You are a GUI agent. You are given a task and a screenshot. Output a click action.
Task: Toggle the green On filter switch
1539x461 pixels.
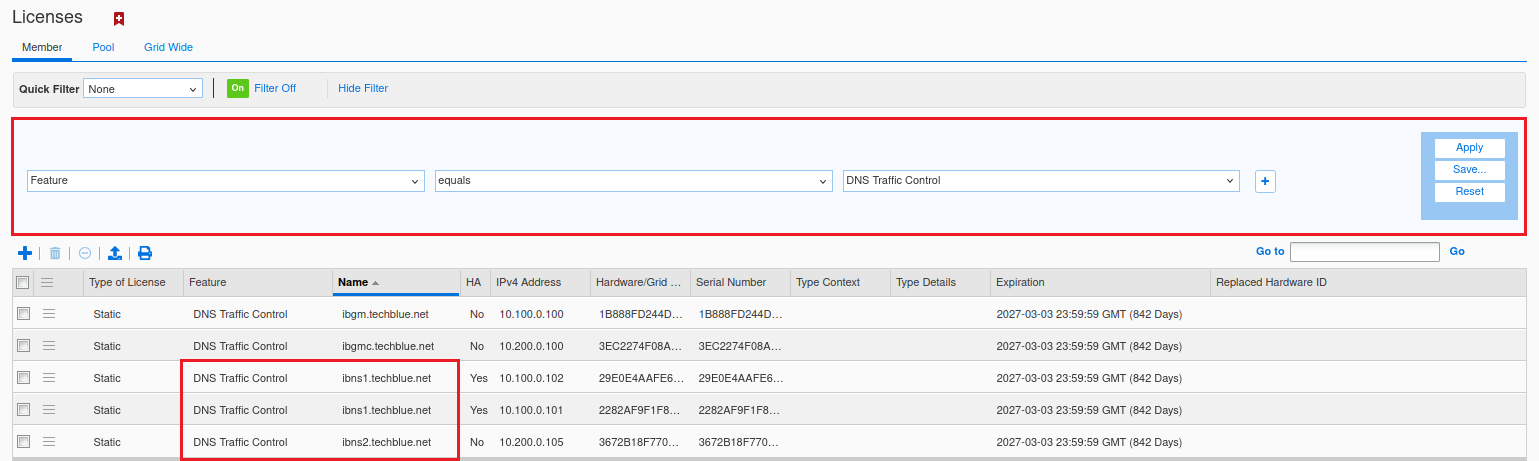237,88
